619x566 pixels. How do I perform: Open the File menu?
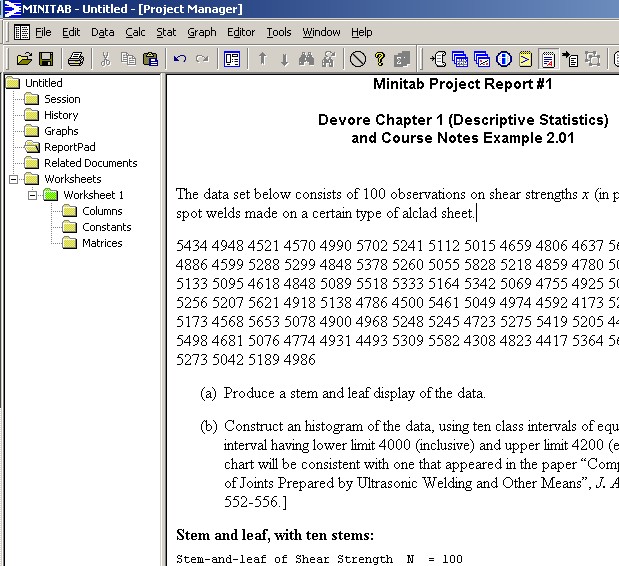43,32
